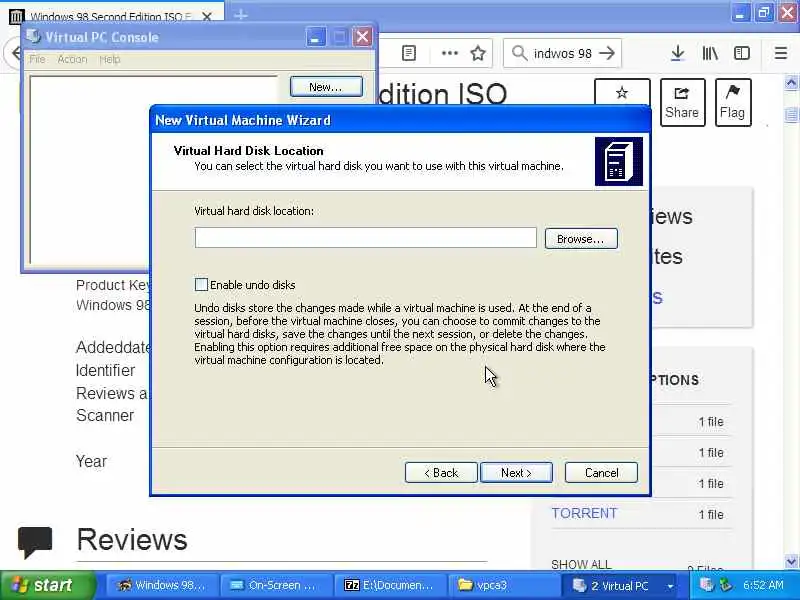Expand the grouped Virtual PC taskbar button arrow

tap(670, 586)
